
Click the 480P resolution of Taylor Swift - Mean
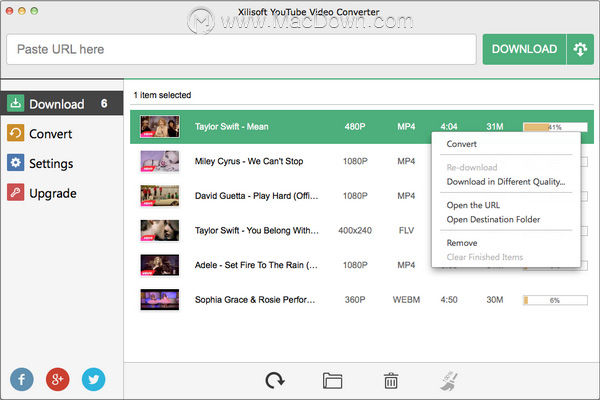click(x=355, y=127)
